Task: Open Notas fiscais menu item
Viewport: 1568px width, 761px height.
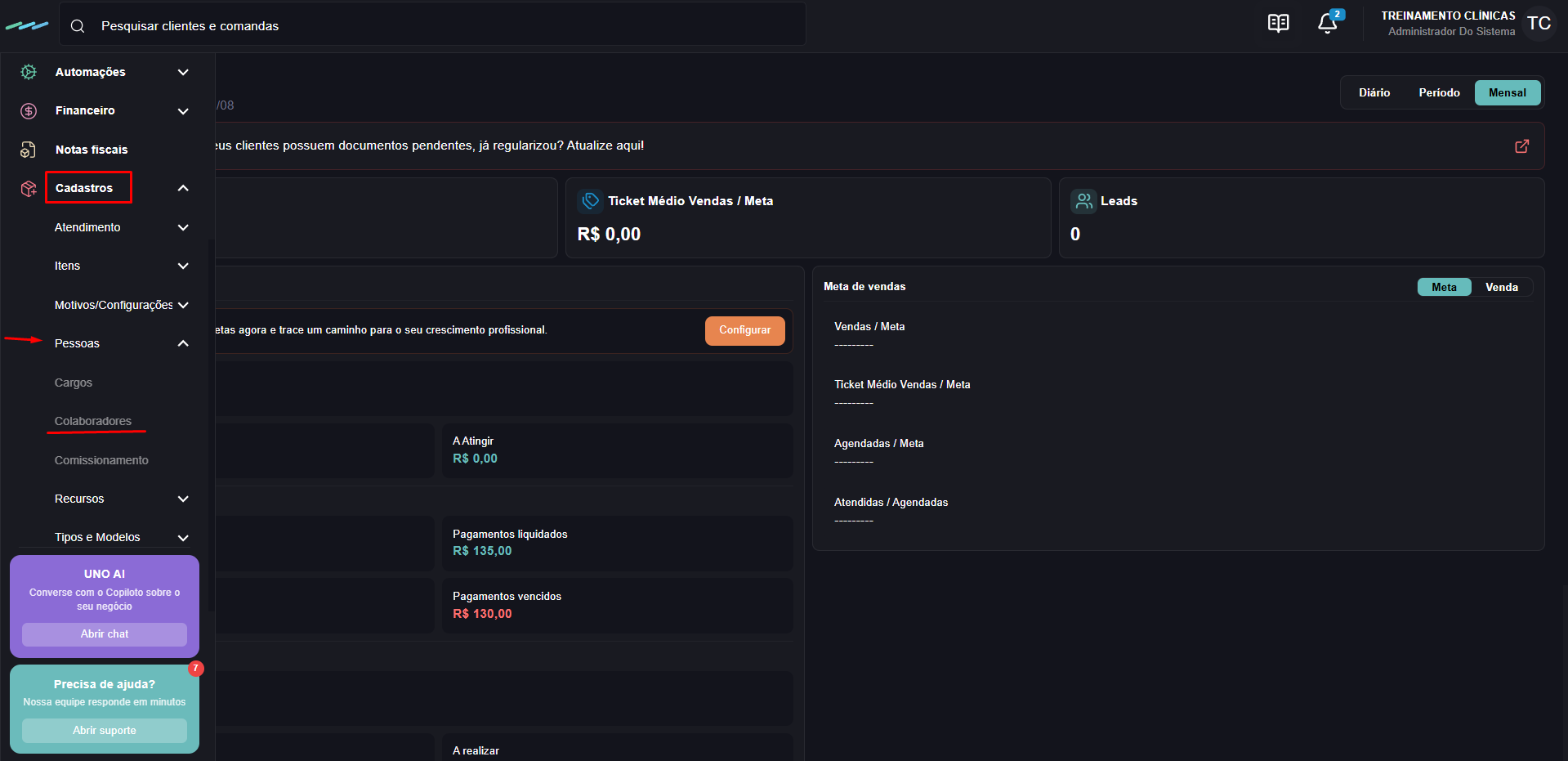Action: (92, 150)
